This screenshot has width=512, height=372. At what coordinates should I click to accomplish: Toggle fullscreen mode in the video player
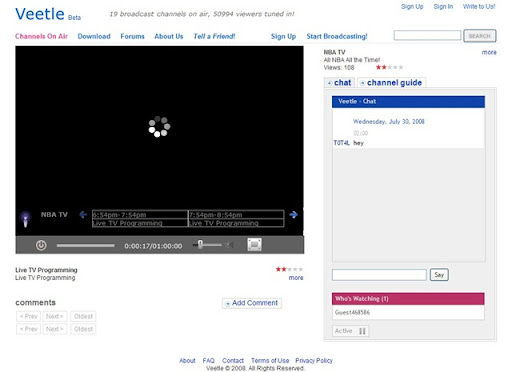254,245
